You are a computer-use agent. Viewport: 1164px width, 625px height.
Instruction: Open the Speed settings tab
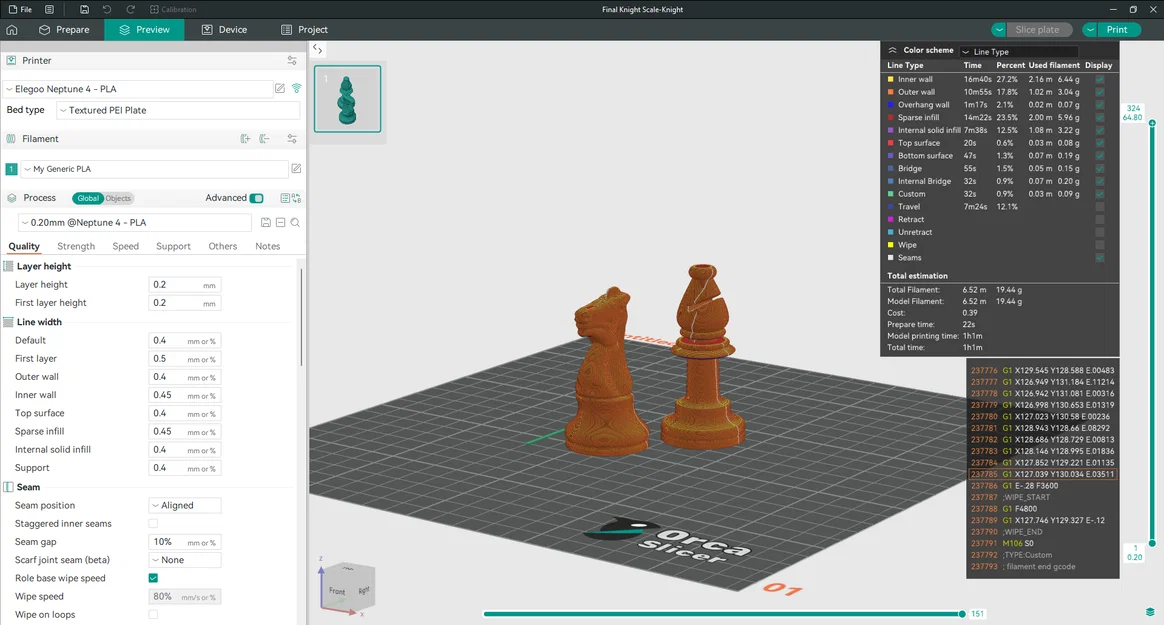125,246
